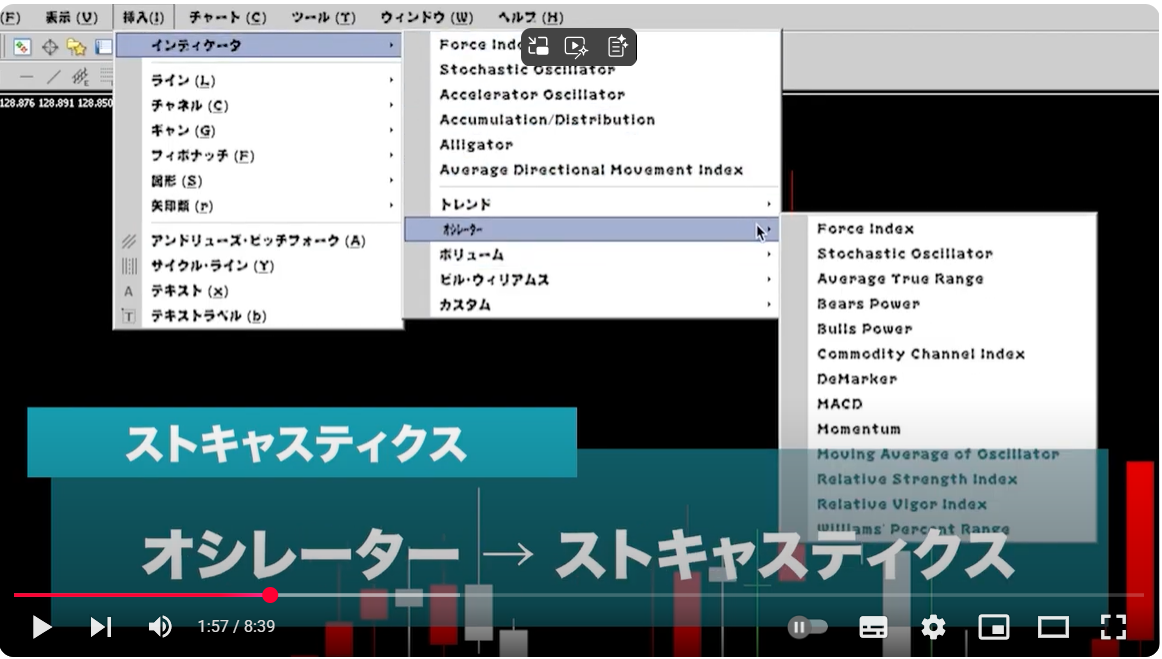
Task: Open the ウィンドウ (W) menu
Action: click(x=426, y=17)
